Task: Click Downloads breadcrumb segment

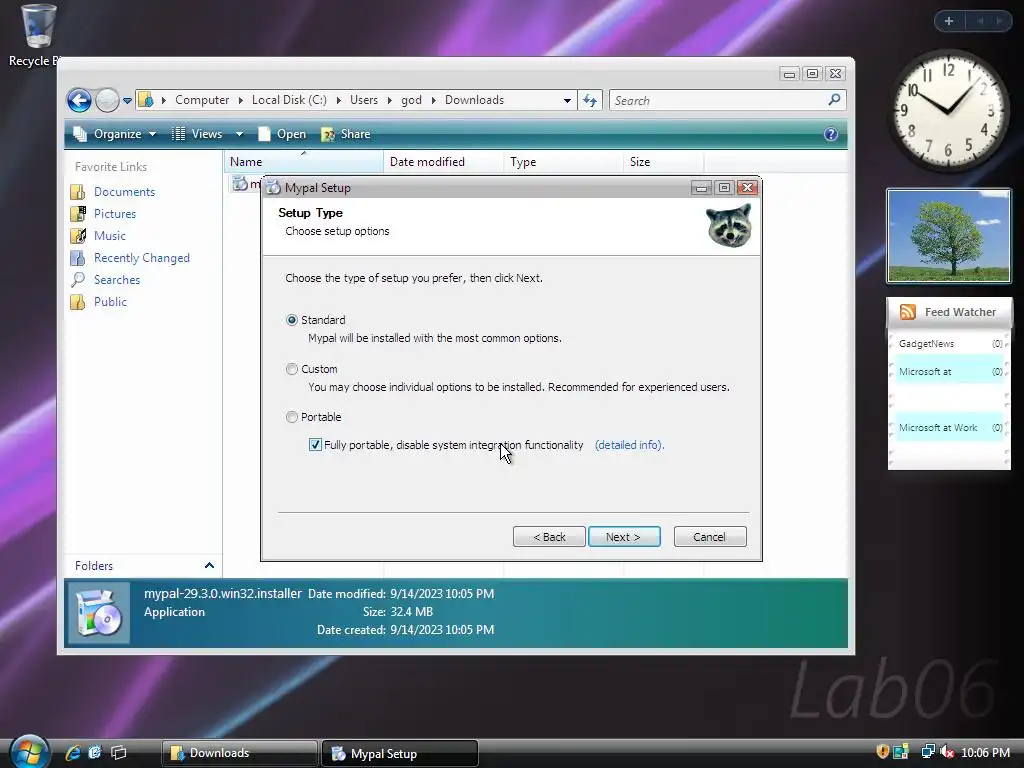Action: pos(475,100)
